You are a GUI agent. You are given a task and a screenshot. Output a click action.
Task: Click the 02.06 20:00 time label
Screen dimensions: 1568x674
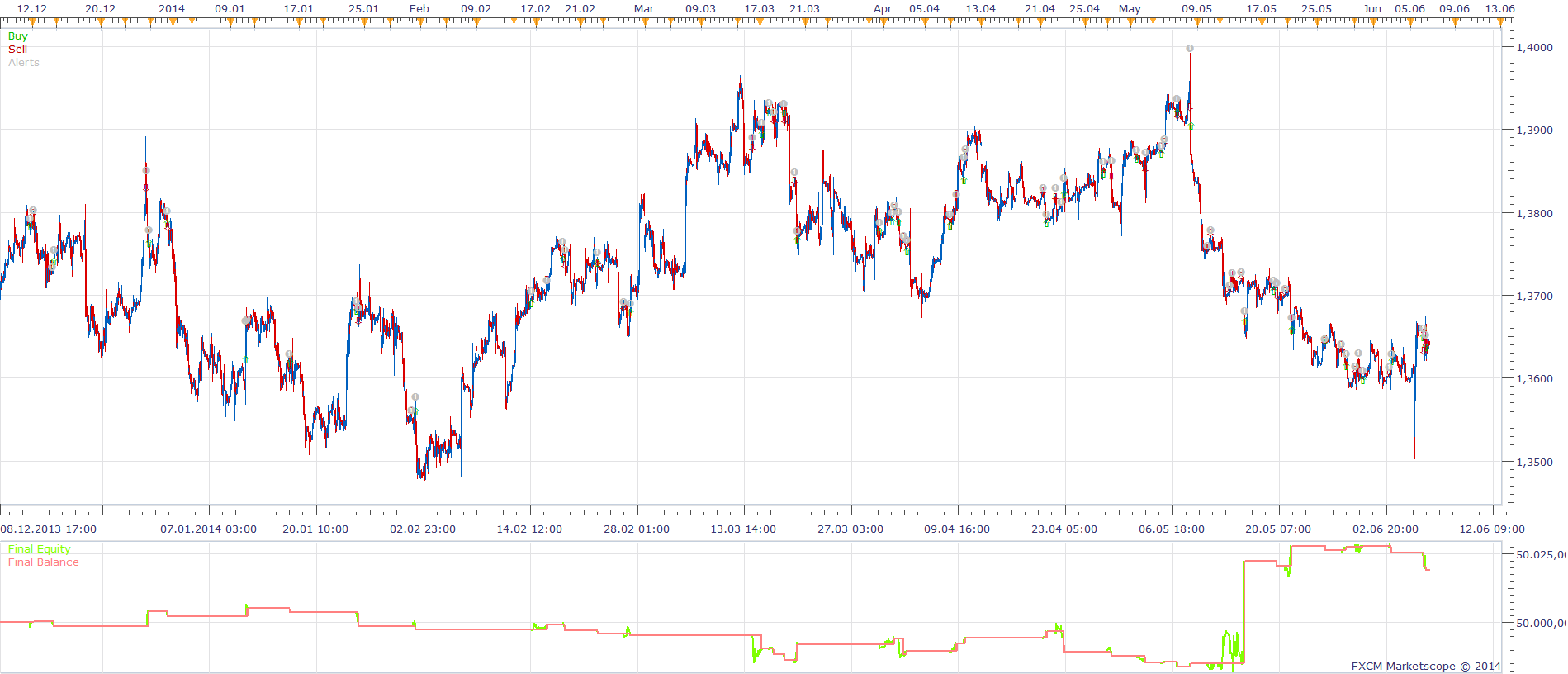coord(1386,529)
